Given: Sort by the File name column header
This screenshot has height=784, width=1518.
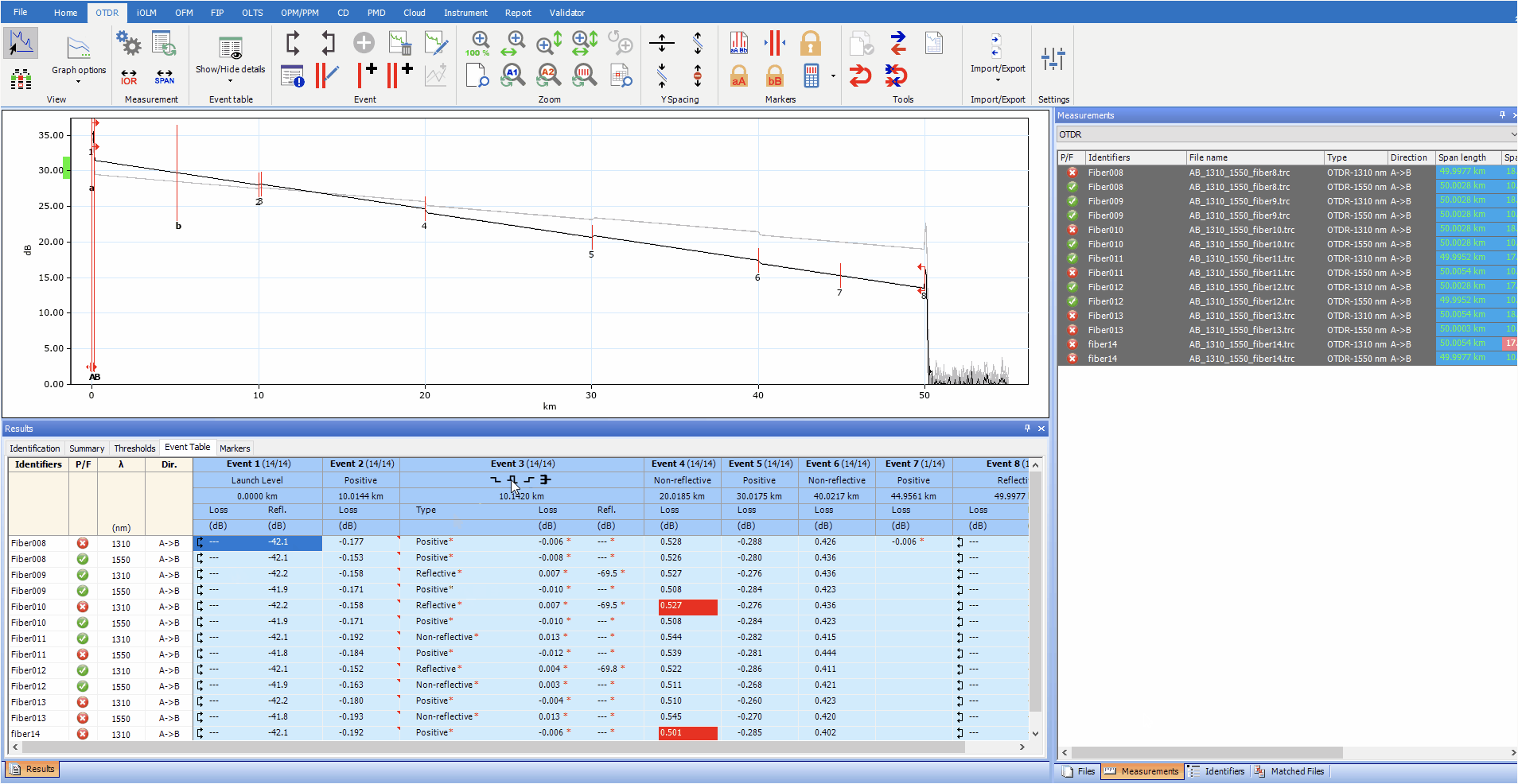Looking at the screenshot, I should (x=1255, y=157).
